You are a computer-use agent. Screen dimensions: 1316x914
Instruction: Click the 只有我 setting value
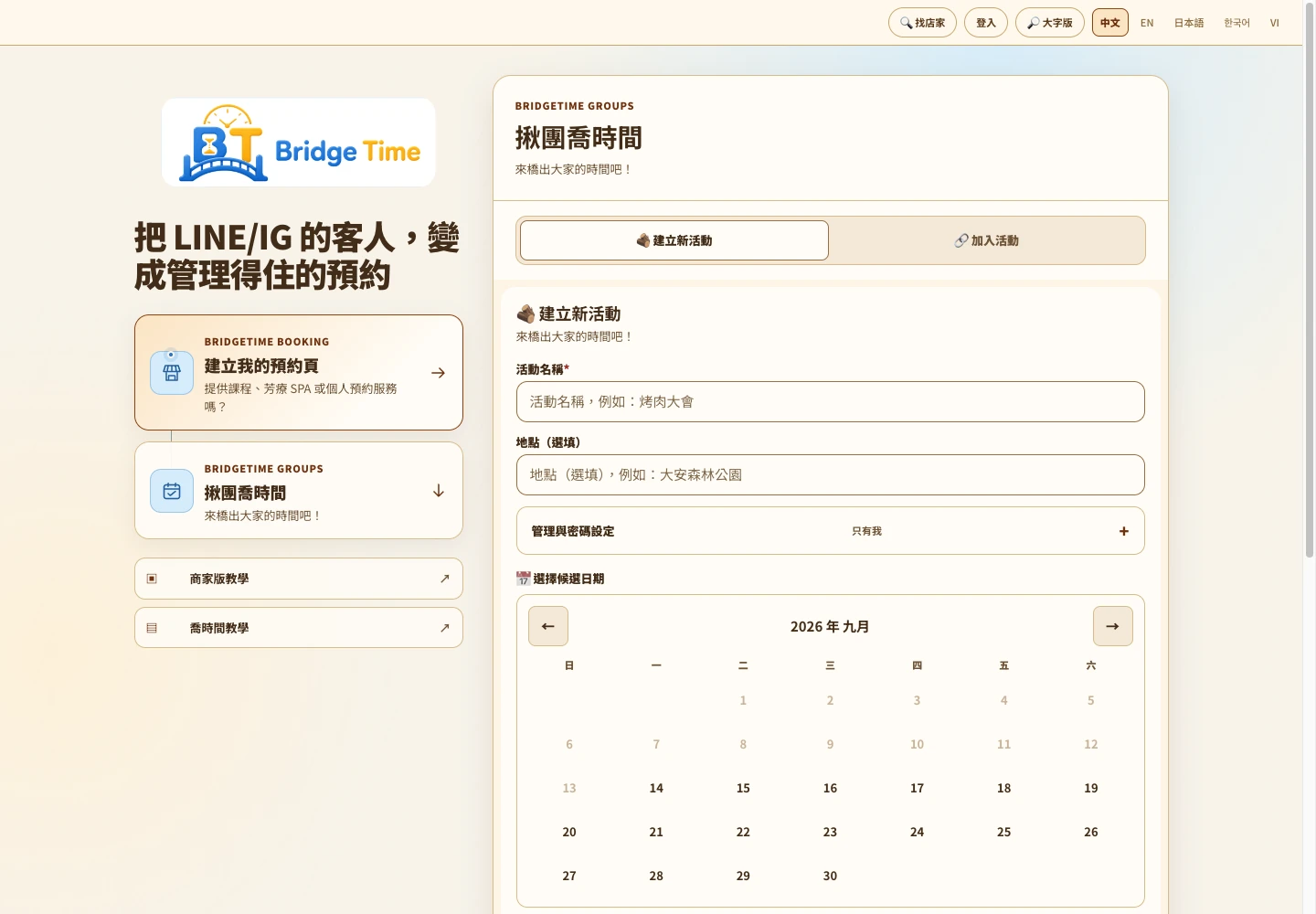pyautogui.click(x=866, y=531)
